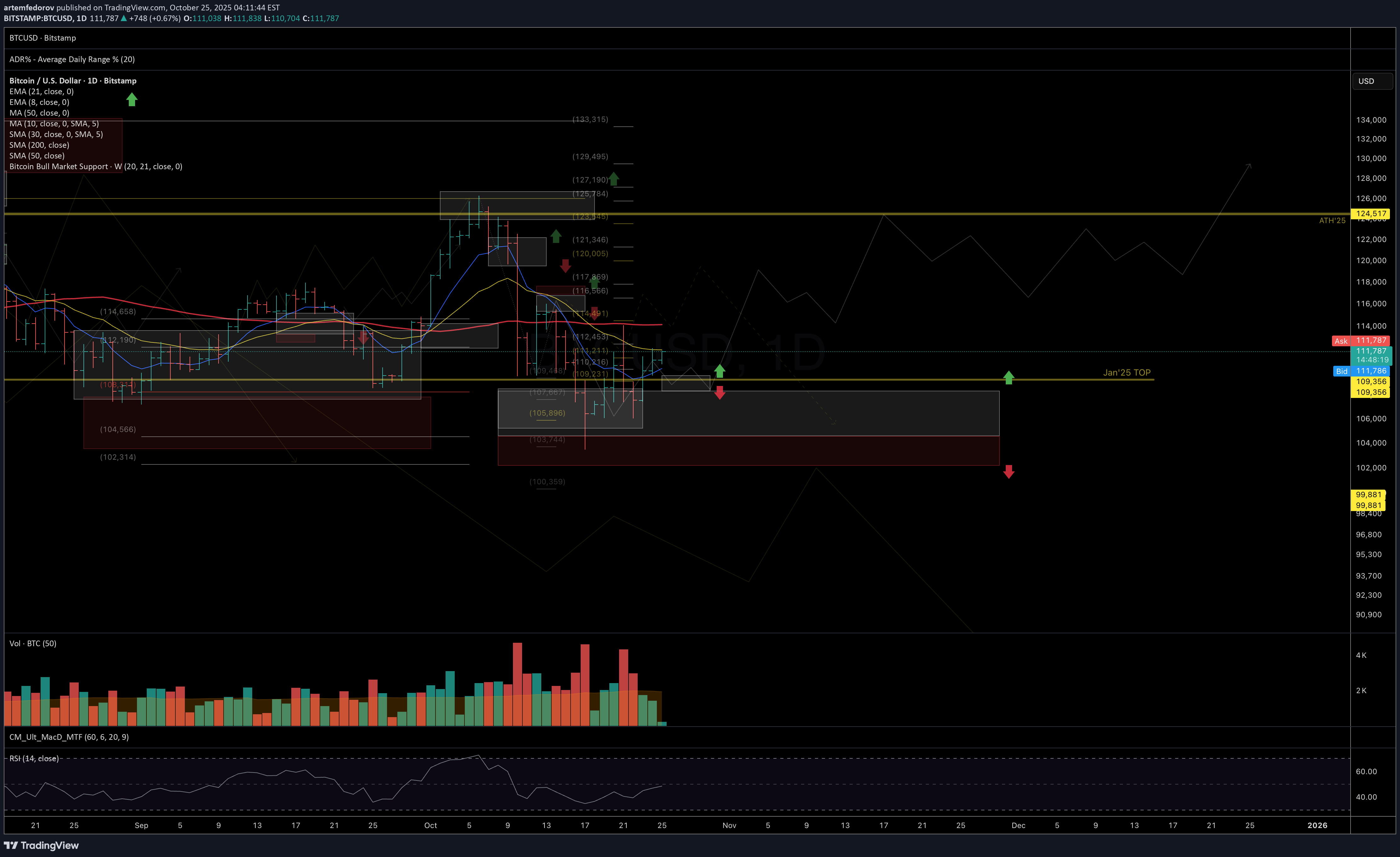Click the yellow 124,517 price tag
This screenshot has height=857, width=1400.
coord(1370,214)
